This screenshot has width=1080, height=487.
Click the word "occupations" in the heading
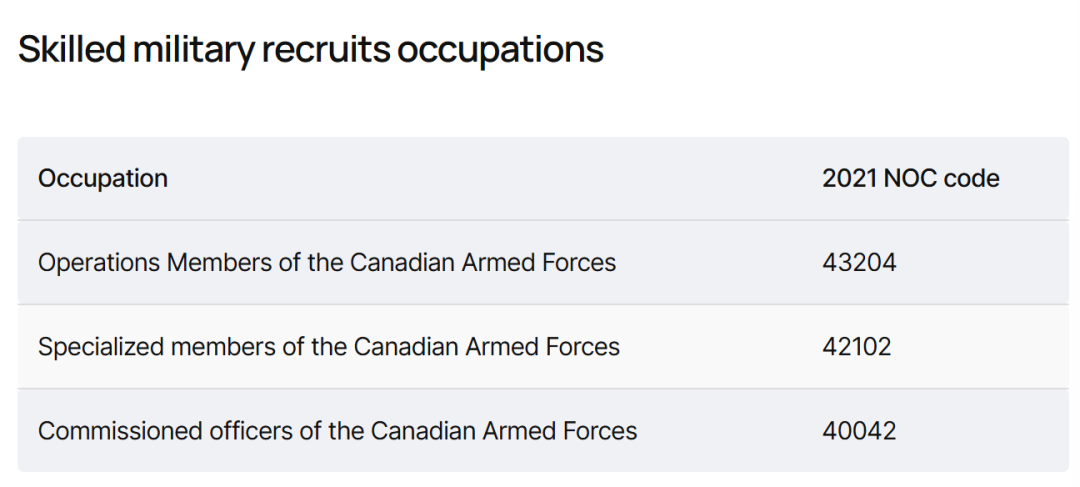(501, 51)
